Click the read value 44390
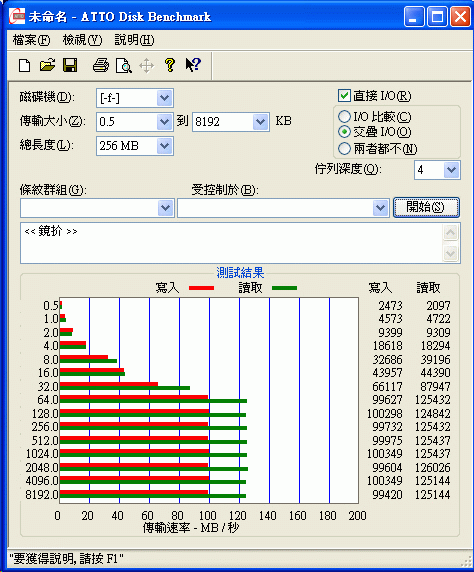This screenshot has height=572, width=474. [435, 373]
